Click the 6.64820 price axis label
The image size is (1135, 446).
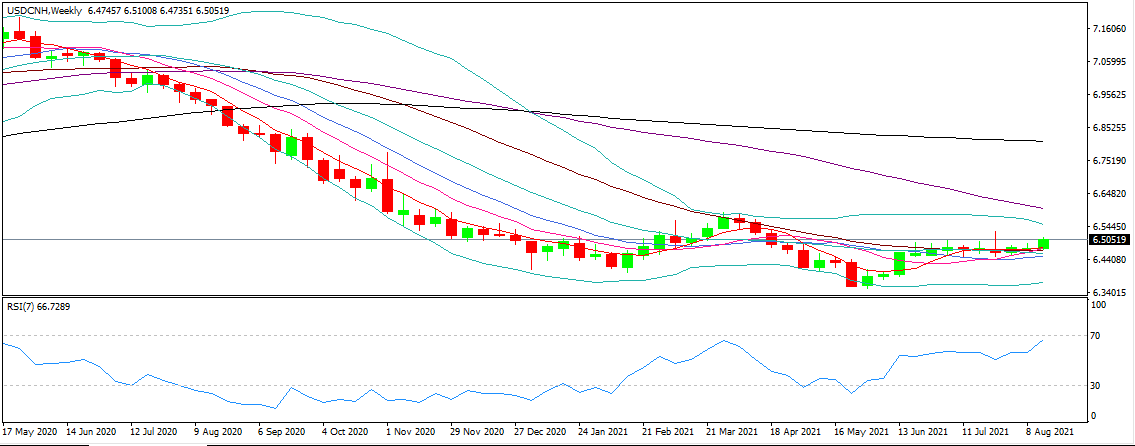(x=1111, y=194)
